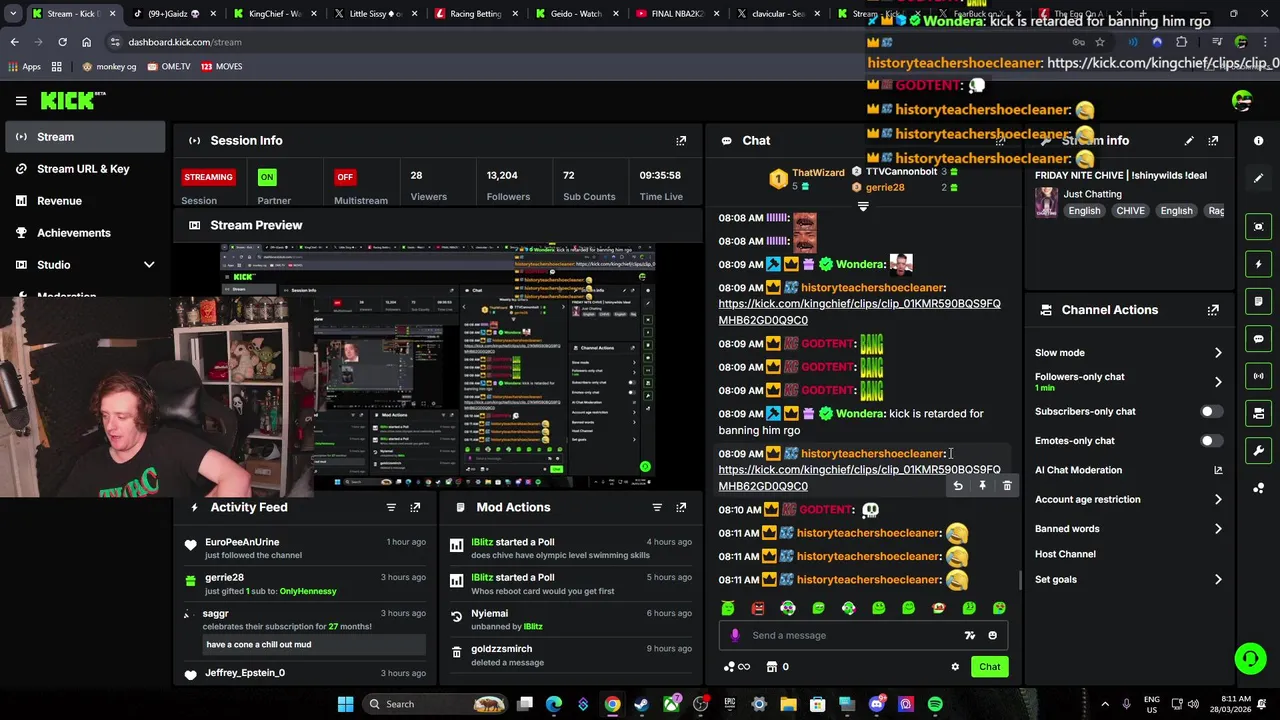Pop out the Stream info panel
The image size is (1280, 720).
[x=1213, y=141]
